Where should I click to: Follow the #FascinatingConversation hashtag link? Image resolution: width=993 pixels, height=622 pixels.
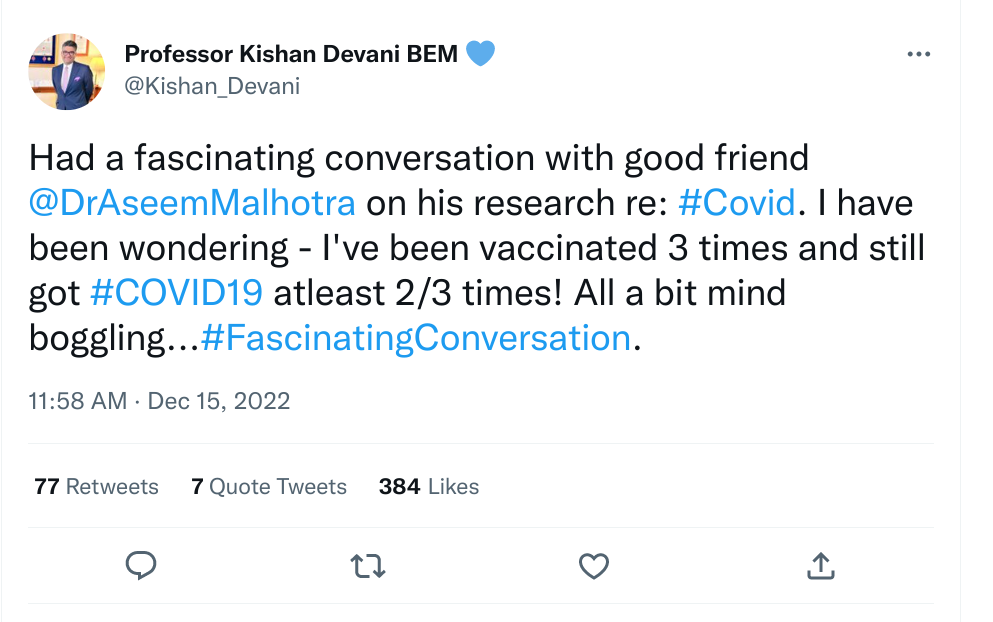pyautogui.click(x=415, y=338)
